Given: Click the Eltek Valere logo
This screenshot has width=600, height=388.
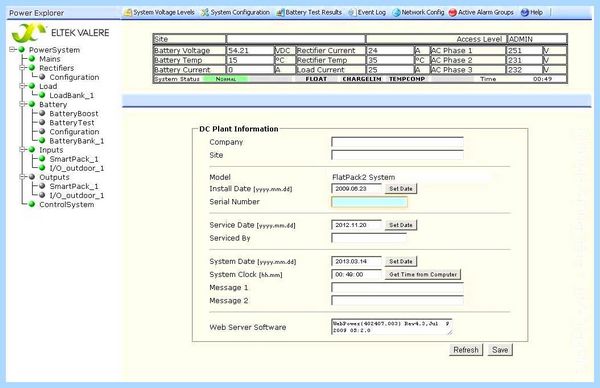Looking at the screenshot, I should [x=60, y=33].
